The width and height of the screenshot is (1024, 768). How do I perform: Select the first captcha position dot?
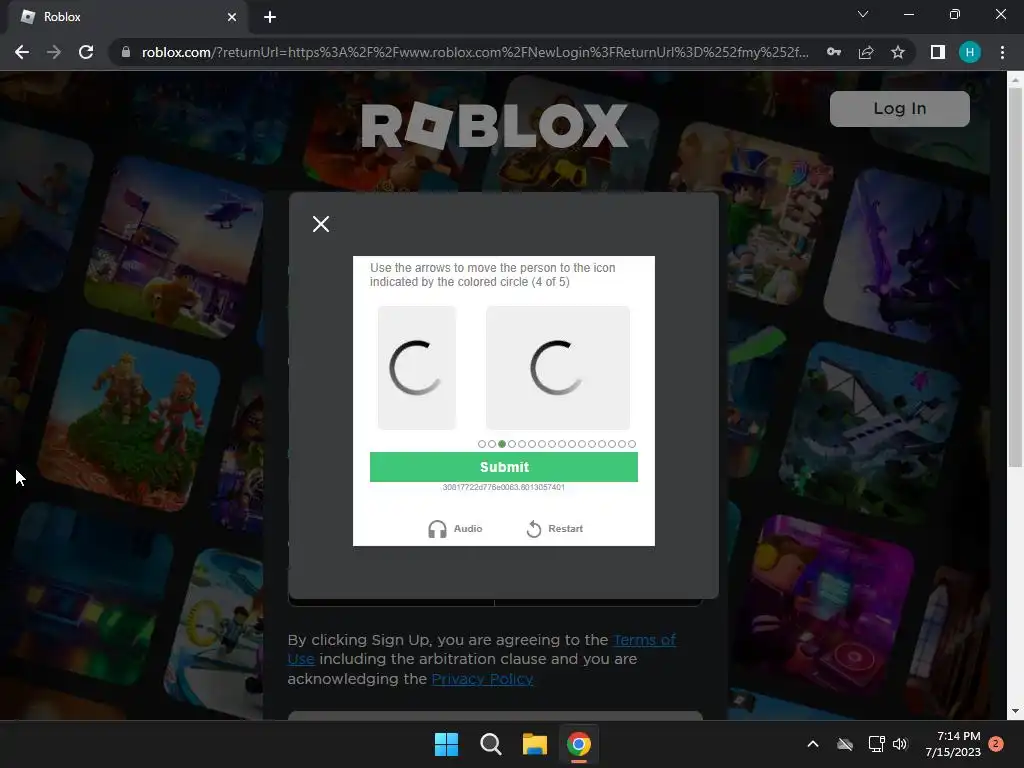[x=482, y=444]
